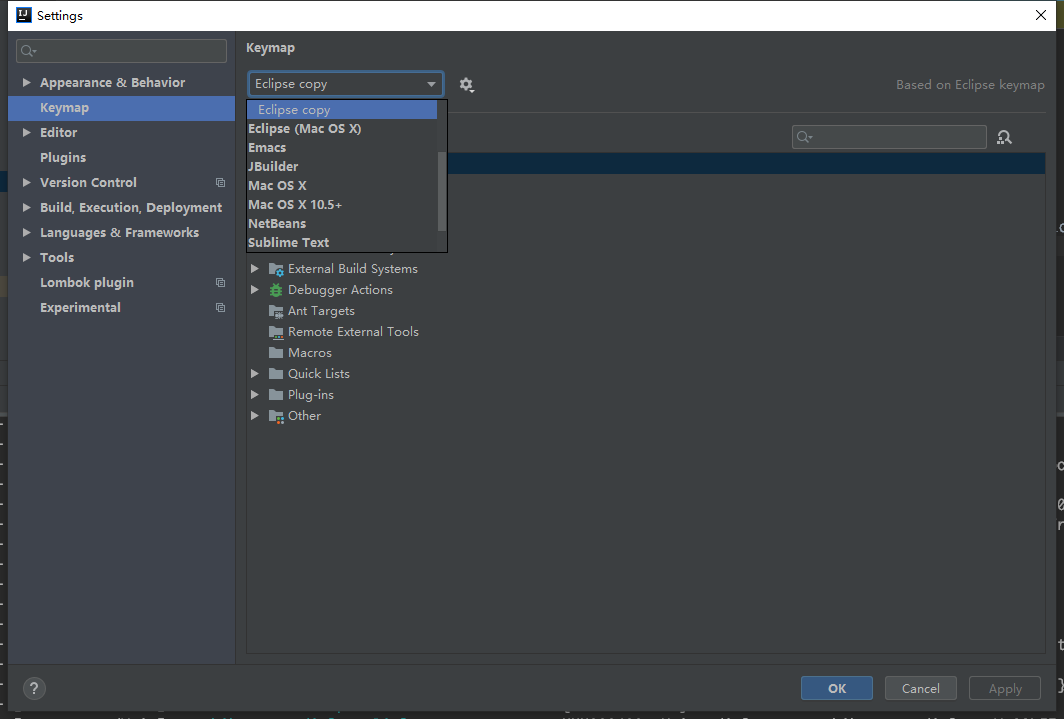This screenshot has height=719, width=1064.
Task: Select the Macros row
Action: [x=645, y=353]
